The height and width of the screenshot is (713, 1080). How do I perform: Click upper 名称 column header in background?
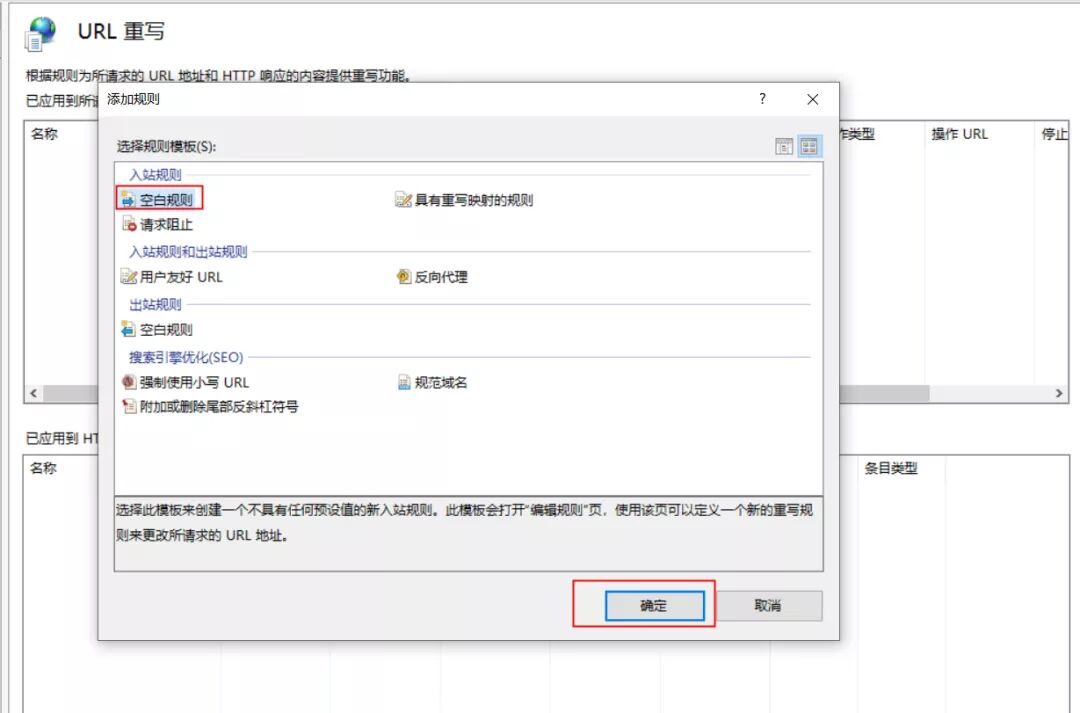[45, 134]
